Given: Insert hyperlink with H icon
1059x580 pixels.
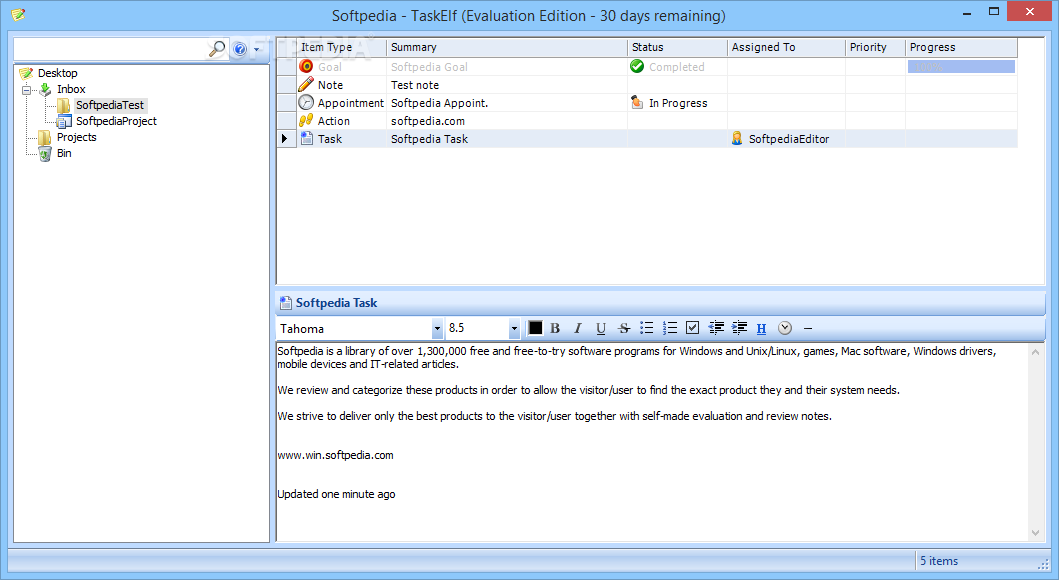Looking at the screenshot, I should tap(762, 328).
